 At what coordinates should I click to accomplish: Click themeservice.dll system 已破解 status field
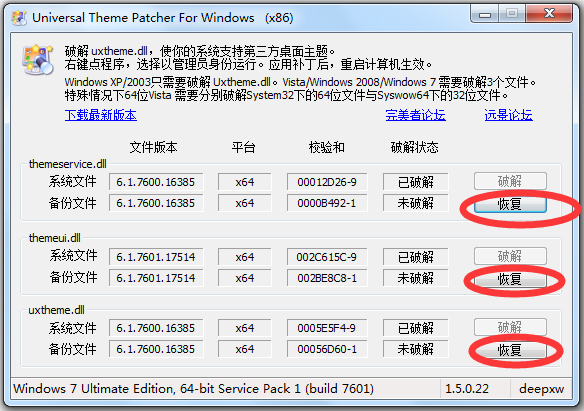pos(416,182)
